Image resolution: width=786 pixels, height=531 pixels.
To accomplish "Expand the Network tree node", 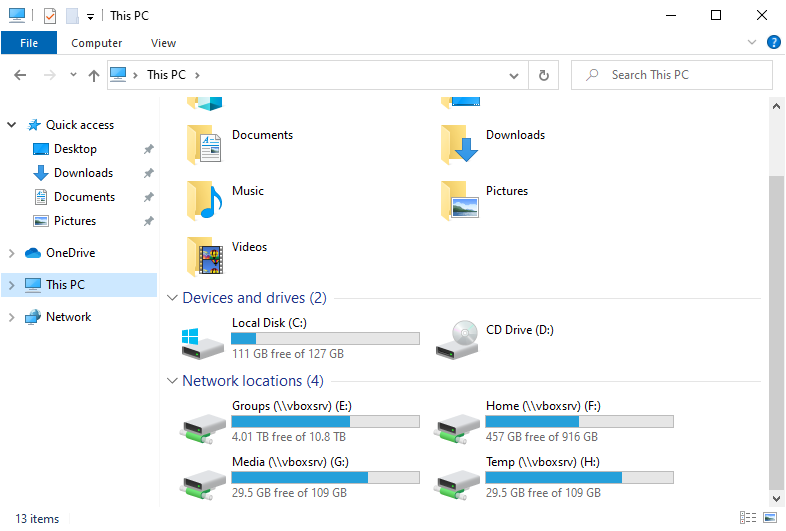I will pyautogui.click(x=12, y=317).
